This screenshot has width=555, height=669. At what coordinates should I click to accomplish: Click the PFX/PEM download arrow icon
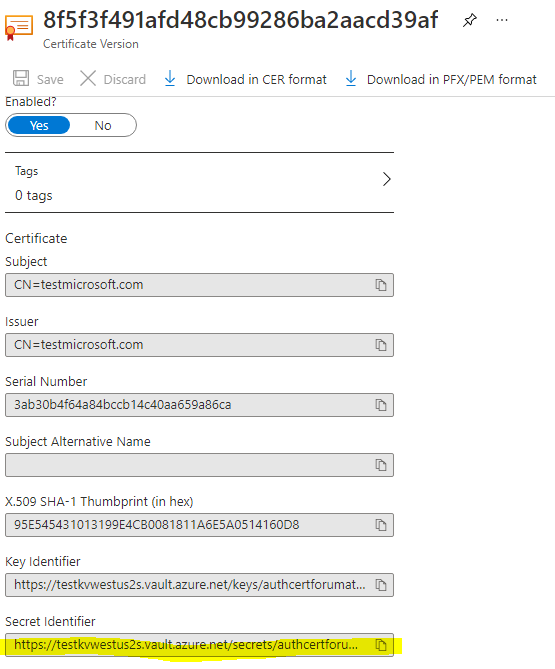(x=351, y=79)
